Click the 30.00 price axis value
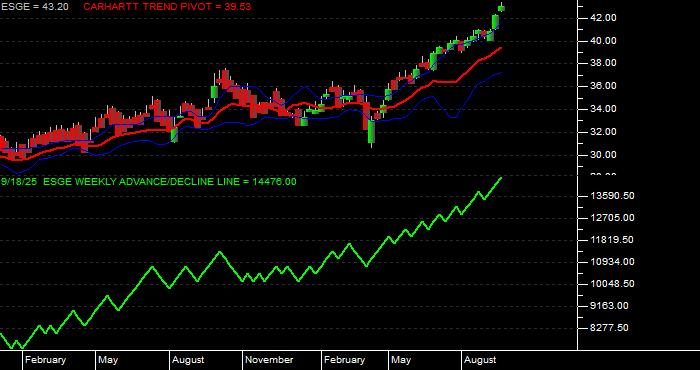700x370 pixels. coord(604,155)
